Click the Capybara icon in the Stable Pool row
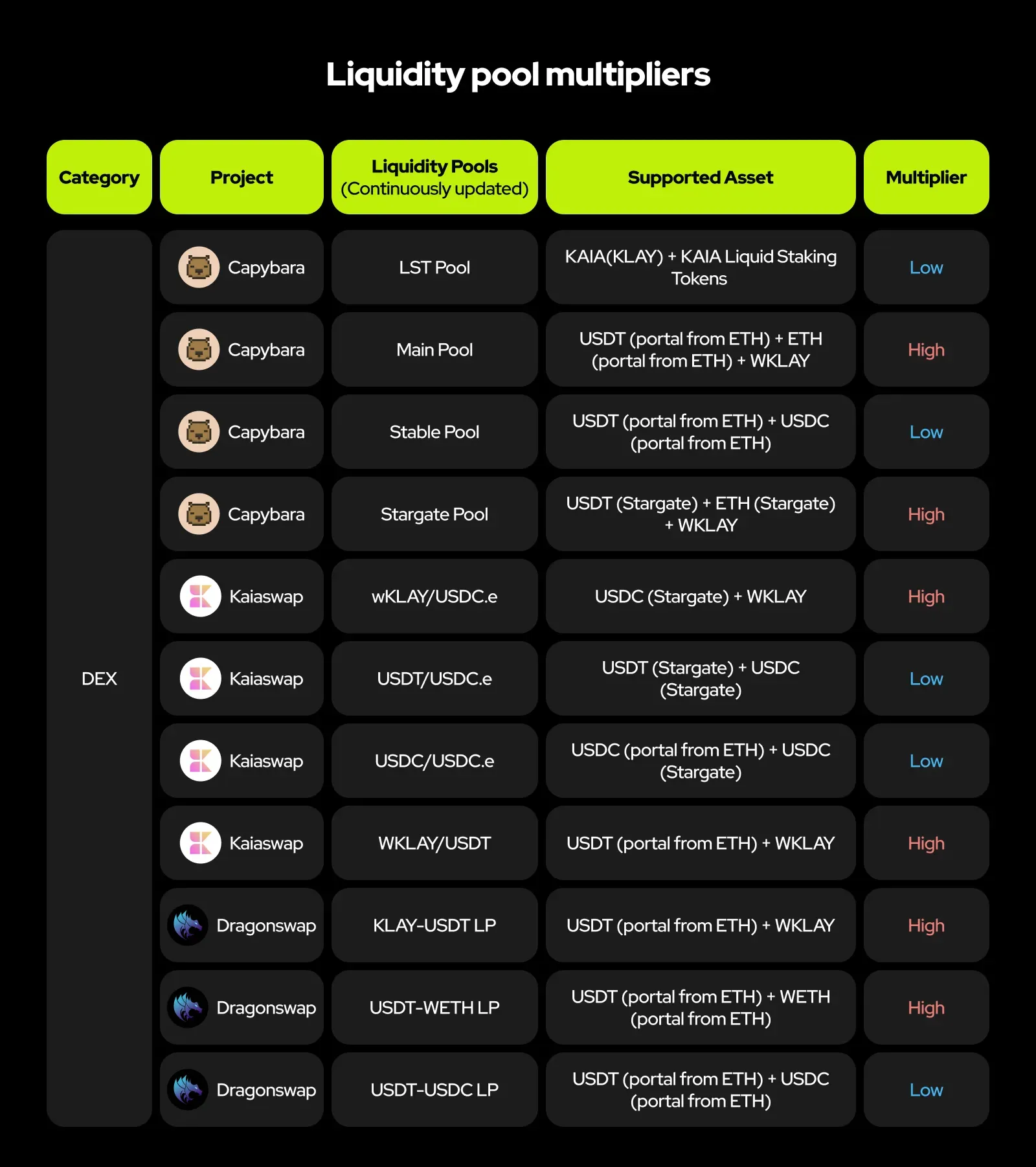This screenshot has width=1036, height=1167. (199, 432)
